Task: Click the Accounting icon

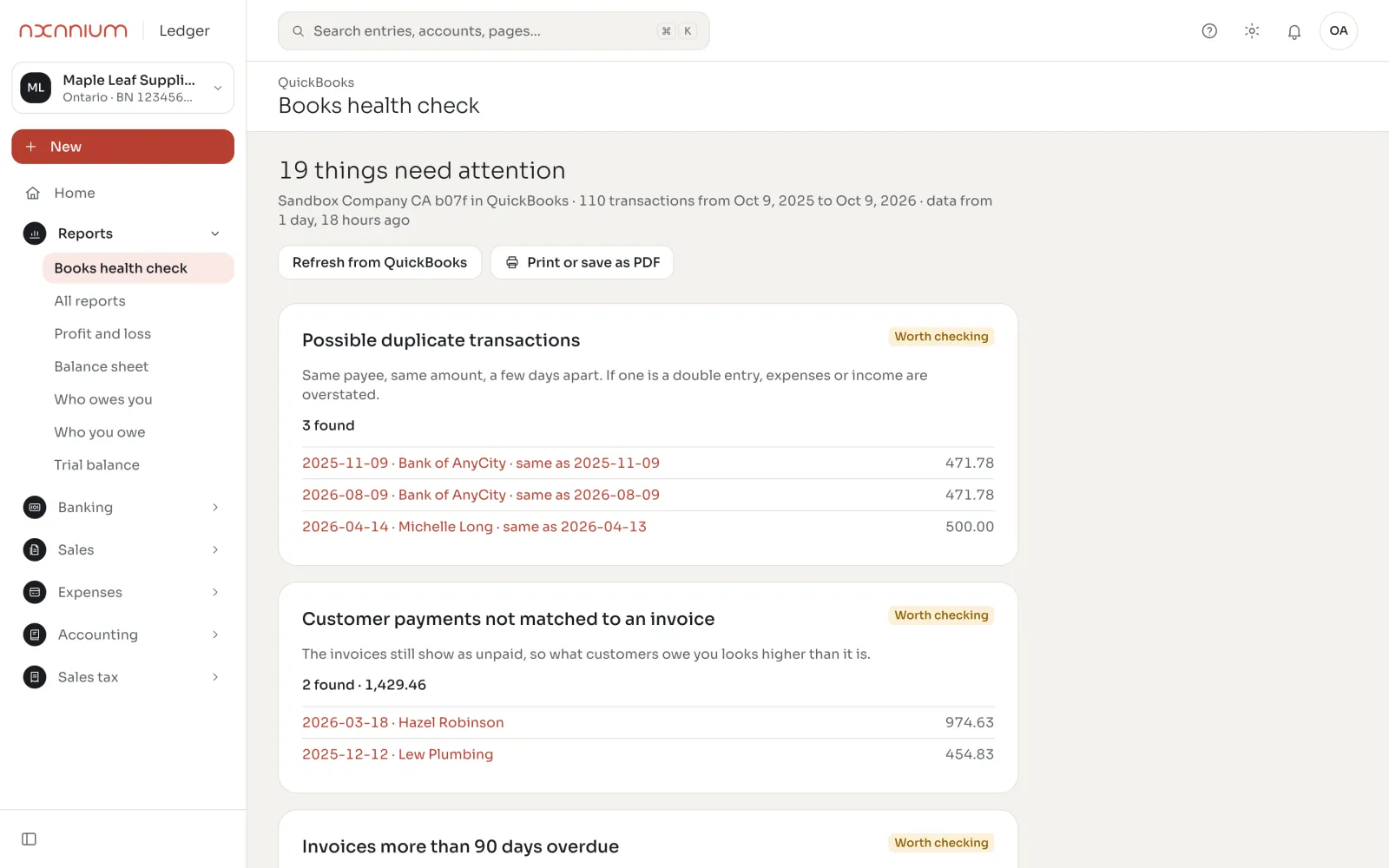Action: click(35, 635)
